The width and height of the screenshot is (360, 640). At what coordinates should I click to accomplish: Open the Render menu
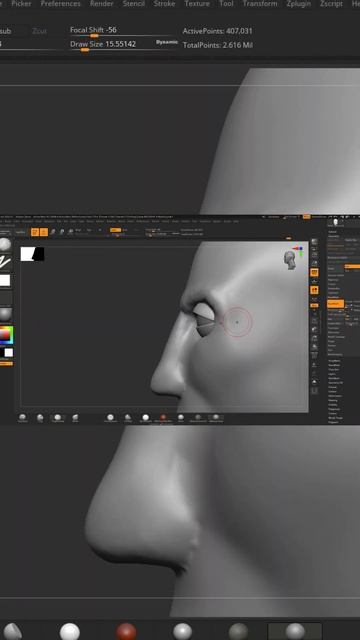click(102, 4)
